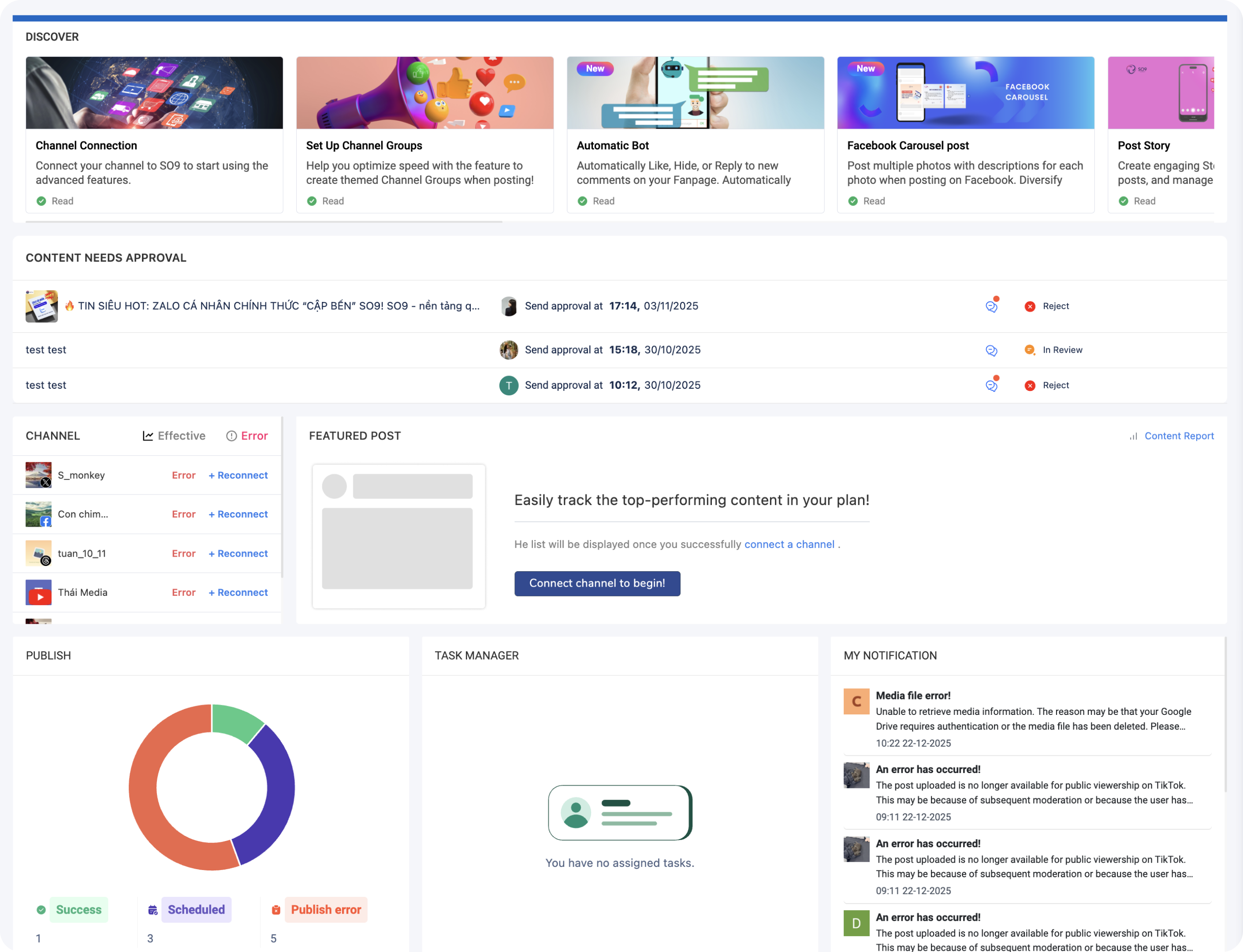Viewport: 1243px width, 952px height.
Task: Reconnect the tuan_10_11 channel
Action: pyautogui.click(x=238, y=553)
